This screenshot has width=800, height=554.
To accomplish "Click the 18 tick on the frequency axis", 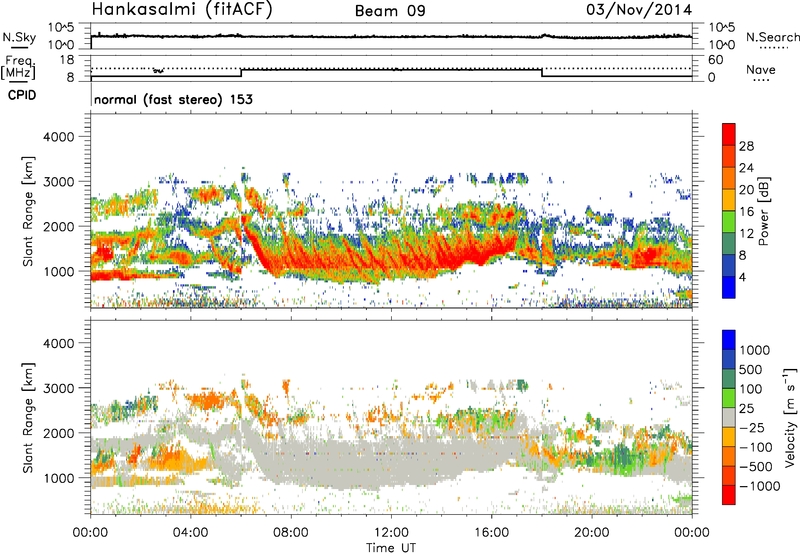I will pyautogui.click(x=67, y=60).
